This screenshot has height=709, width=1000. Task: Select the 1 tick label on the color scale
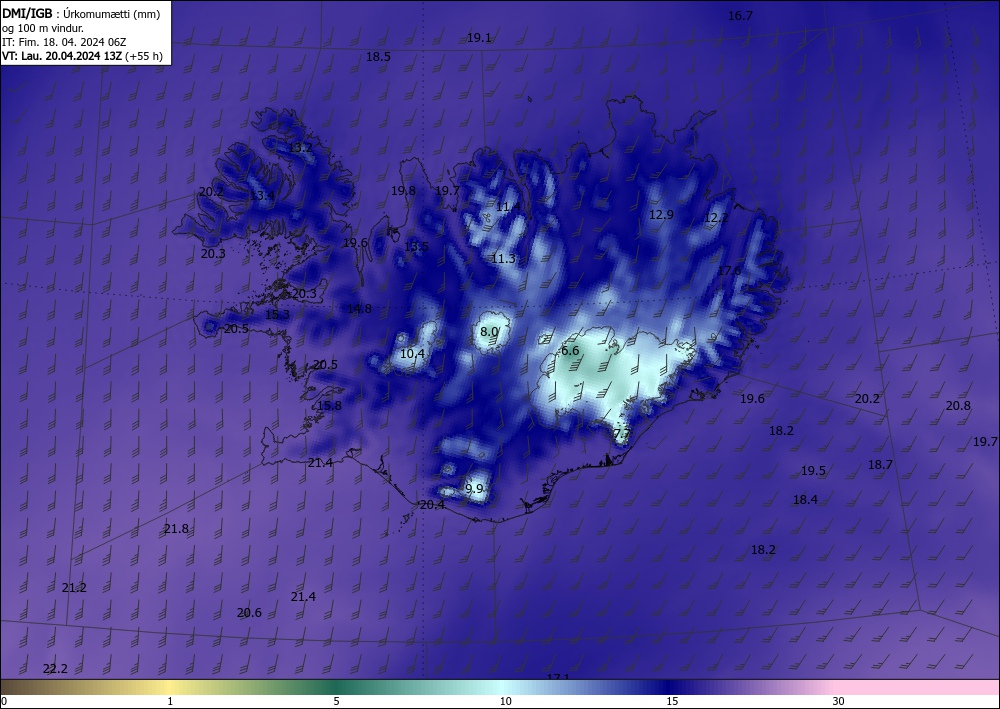pos(170,701)
